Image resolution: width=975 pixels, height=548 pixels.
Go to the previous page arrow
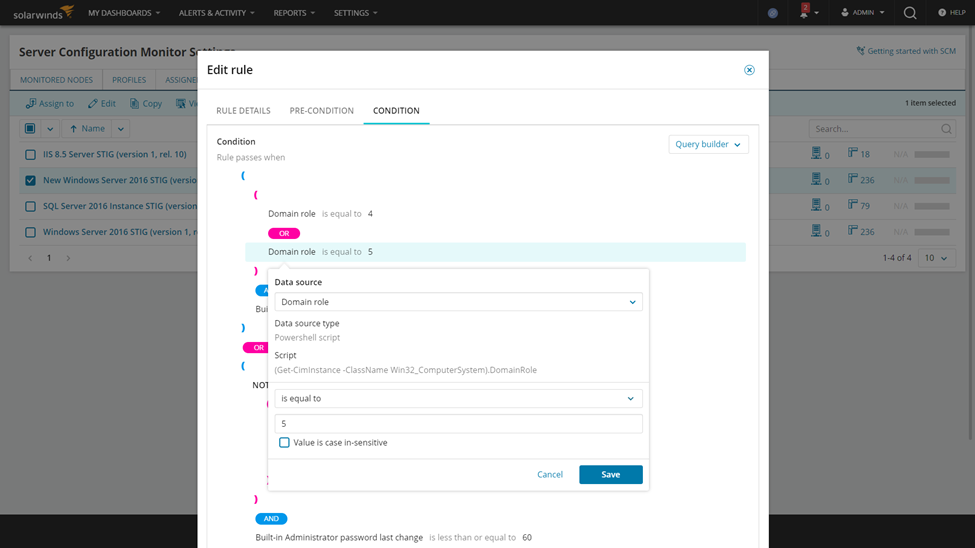[30, 258]
